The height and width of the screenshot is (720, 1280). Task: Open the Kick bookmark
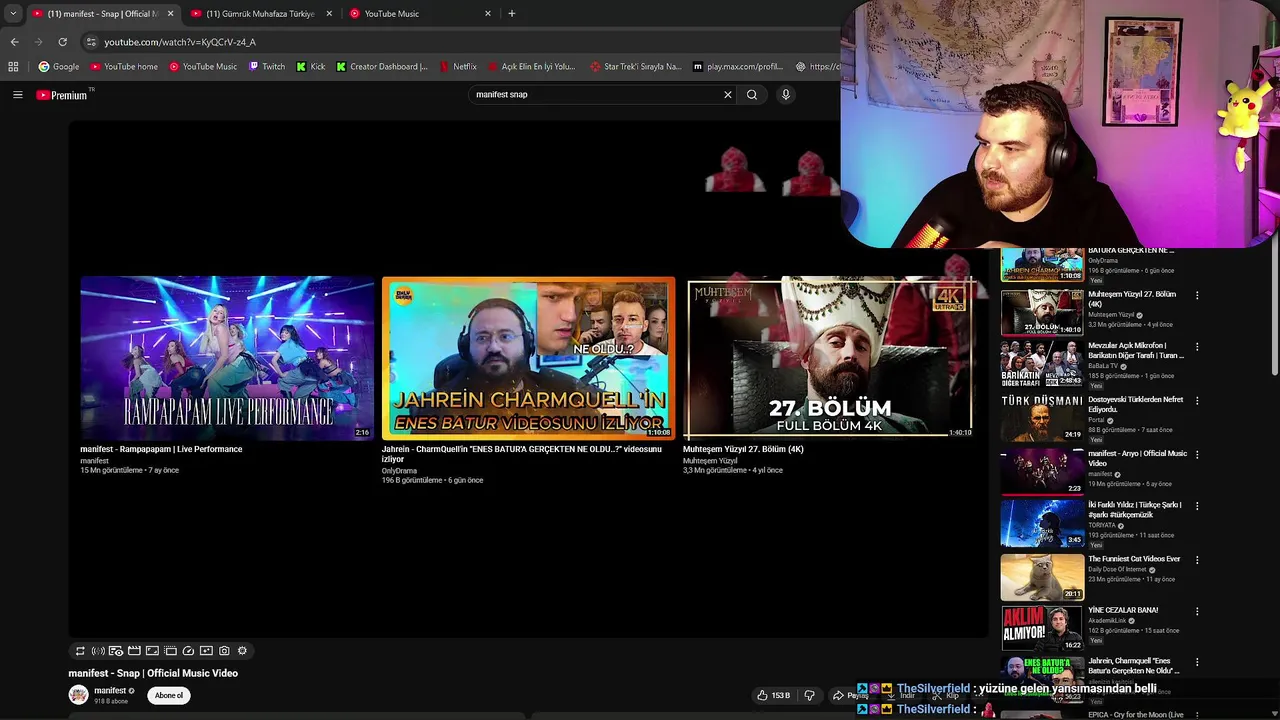(311, 67)
